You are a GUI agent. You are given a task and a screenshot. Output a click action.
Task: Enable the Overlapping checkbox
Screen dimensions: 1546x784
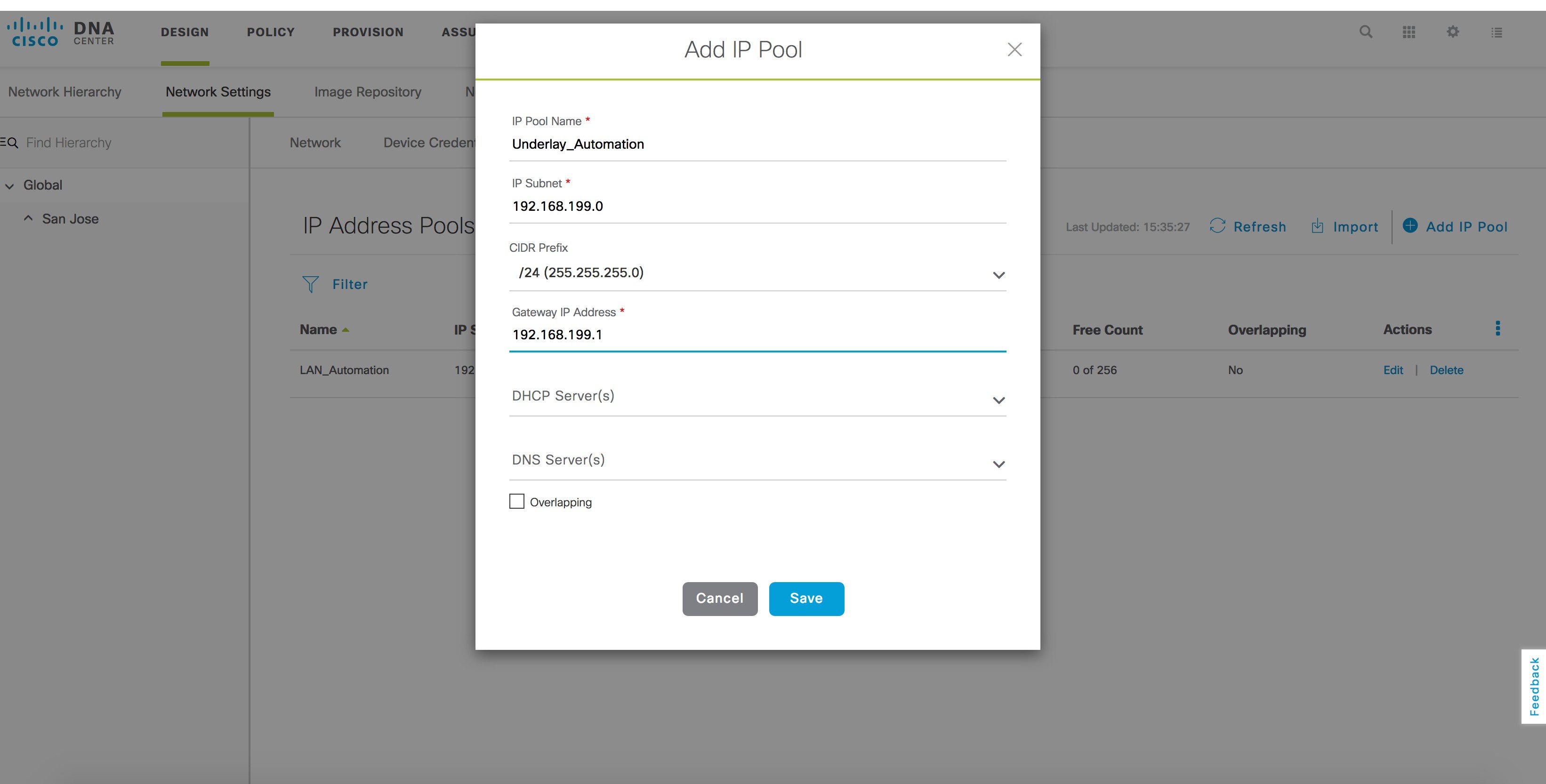516,502
